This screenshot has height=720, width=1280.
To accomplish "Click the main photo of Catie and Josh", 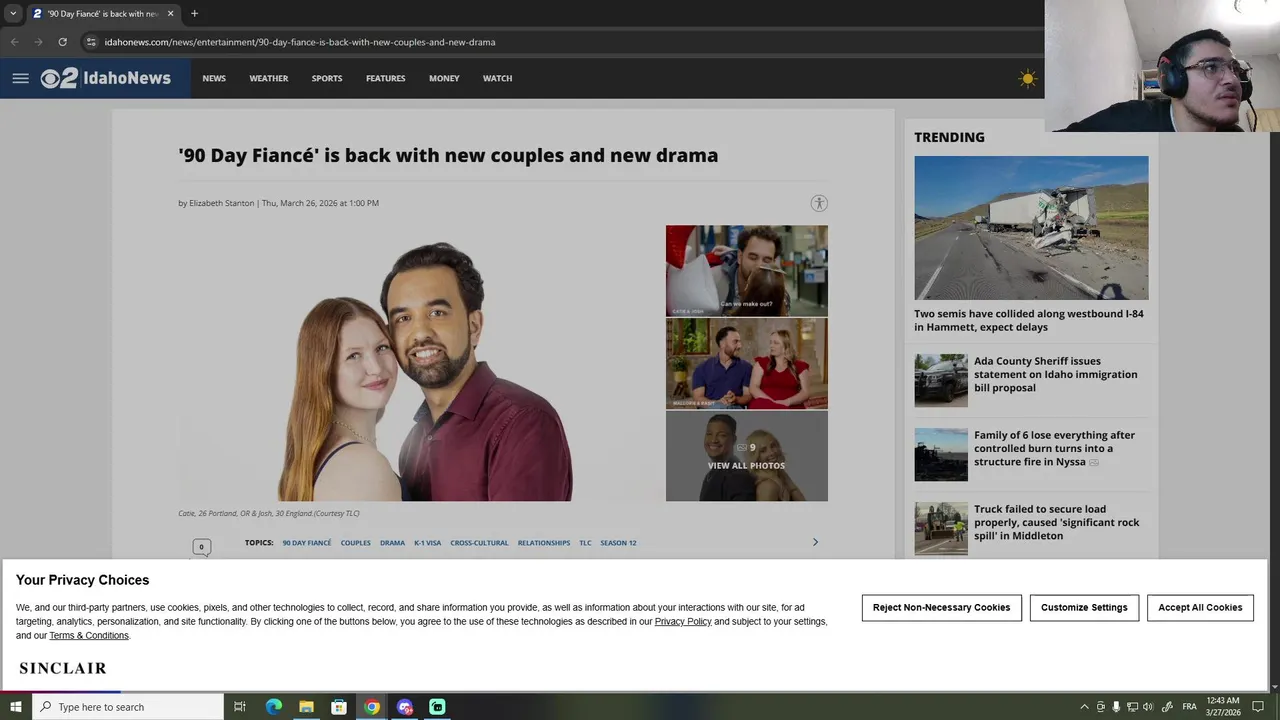I will (420, 363).
